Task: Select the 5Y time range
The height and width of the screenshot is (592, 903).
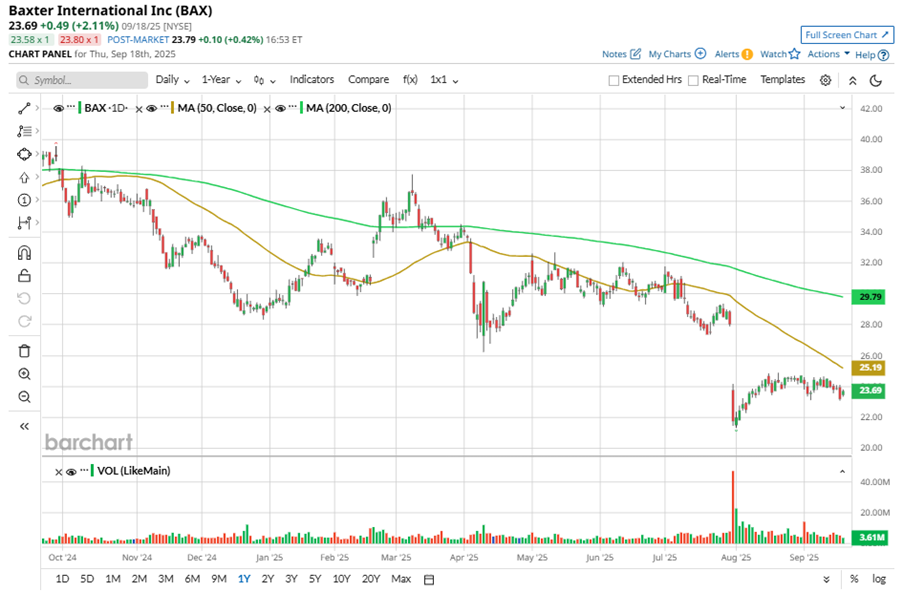Action: point(315,579)
